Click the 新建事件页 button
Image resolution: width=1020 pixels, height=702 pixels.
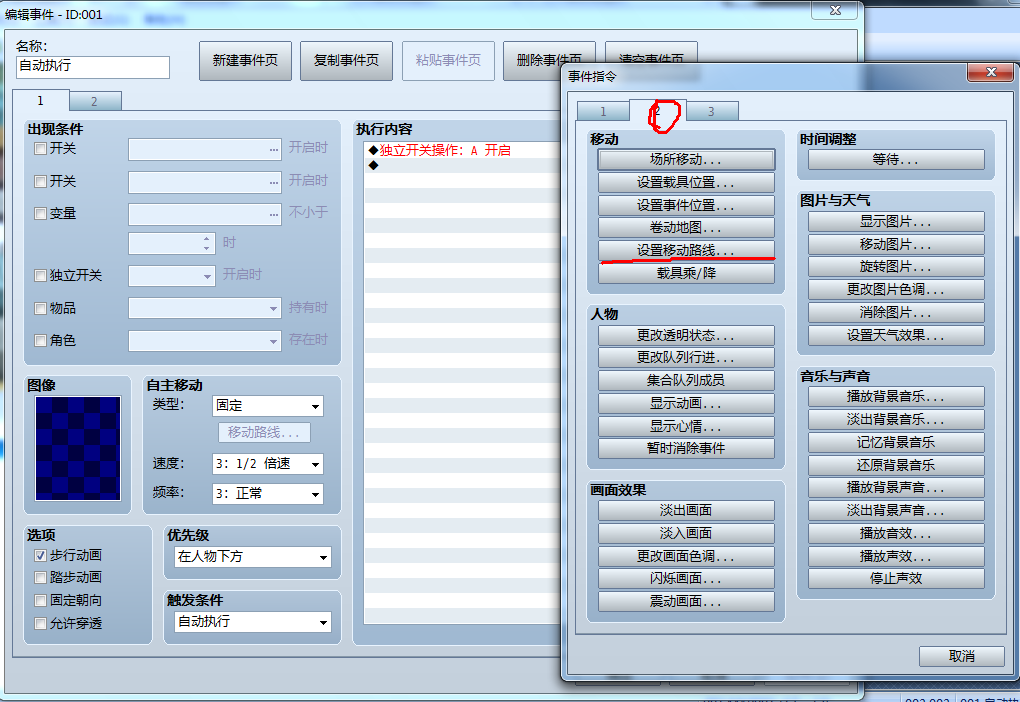[245, 61]
